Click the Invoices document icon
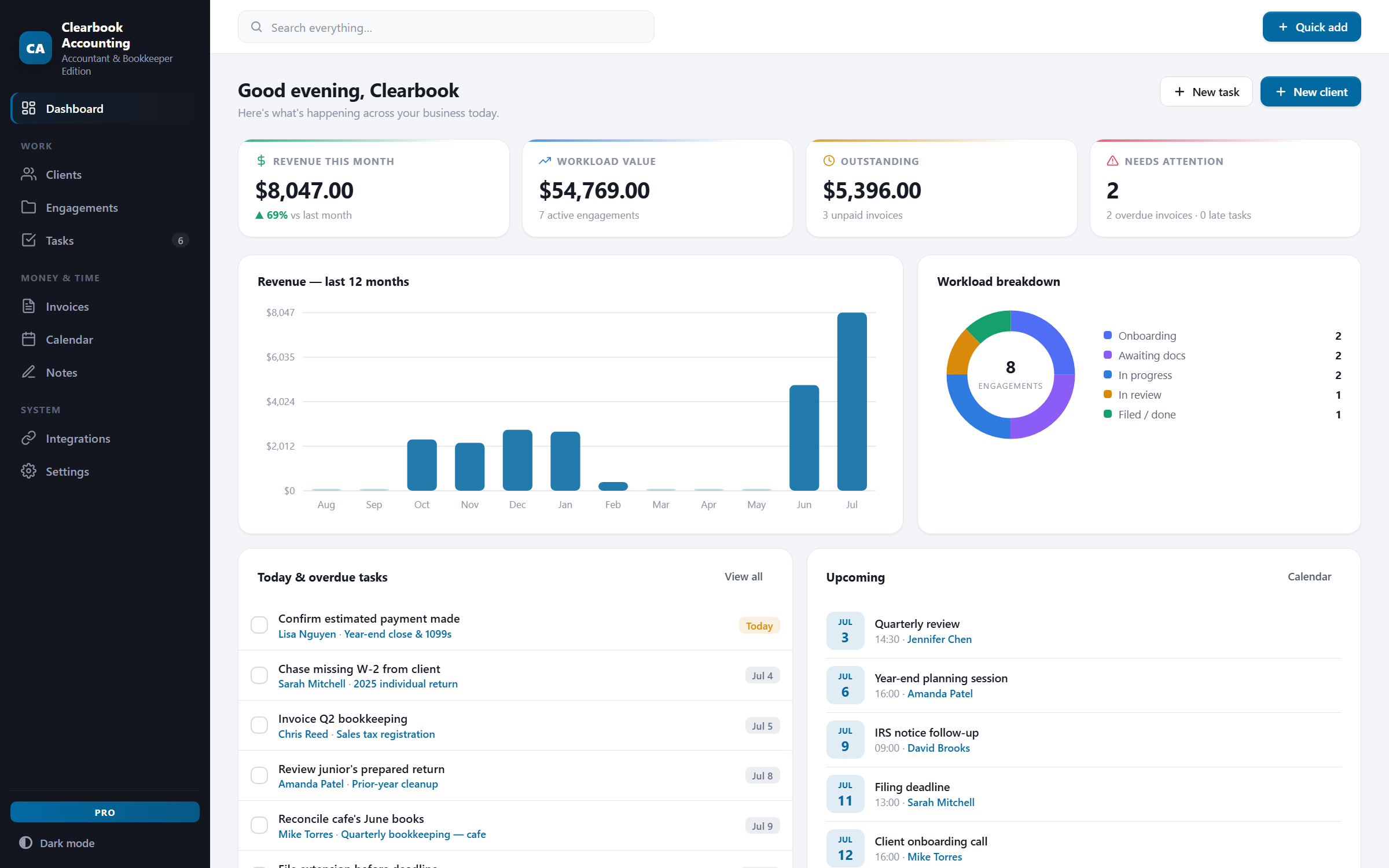 coord(28,306)
